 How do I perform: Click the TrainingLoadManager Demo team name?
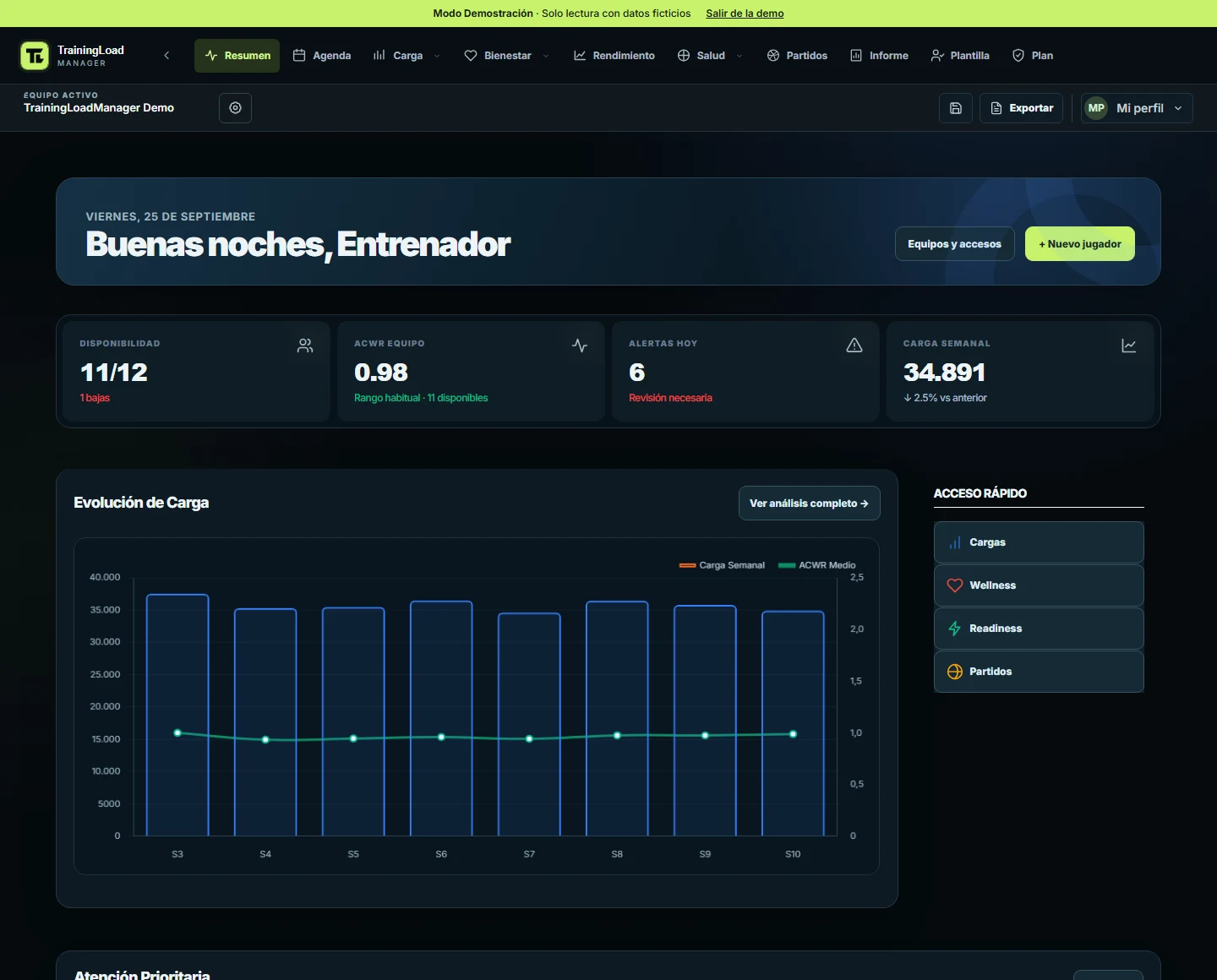[x=99, y=108]
